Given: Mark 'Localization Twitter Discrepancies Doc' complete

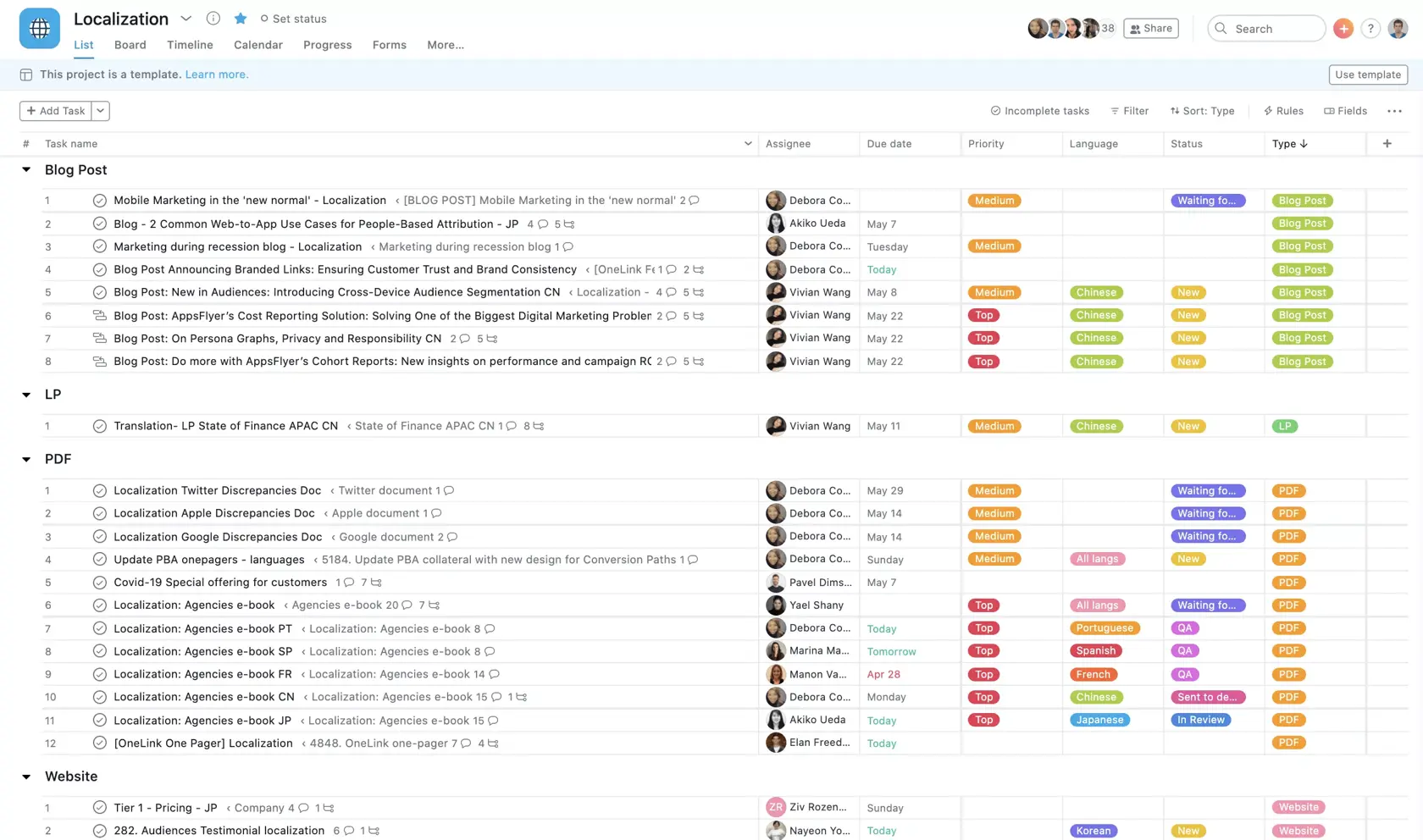Looking at the screenshot, I should (x=99, y=490).
